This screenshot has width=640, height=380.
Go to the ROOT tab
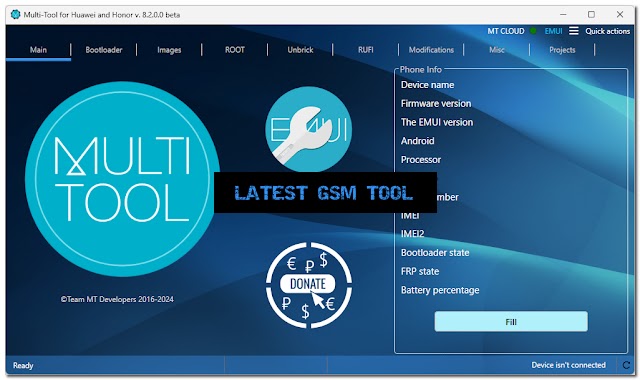click(x=235, y=50)
